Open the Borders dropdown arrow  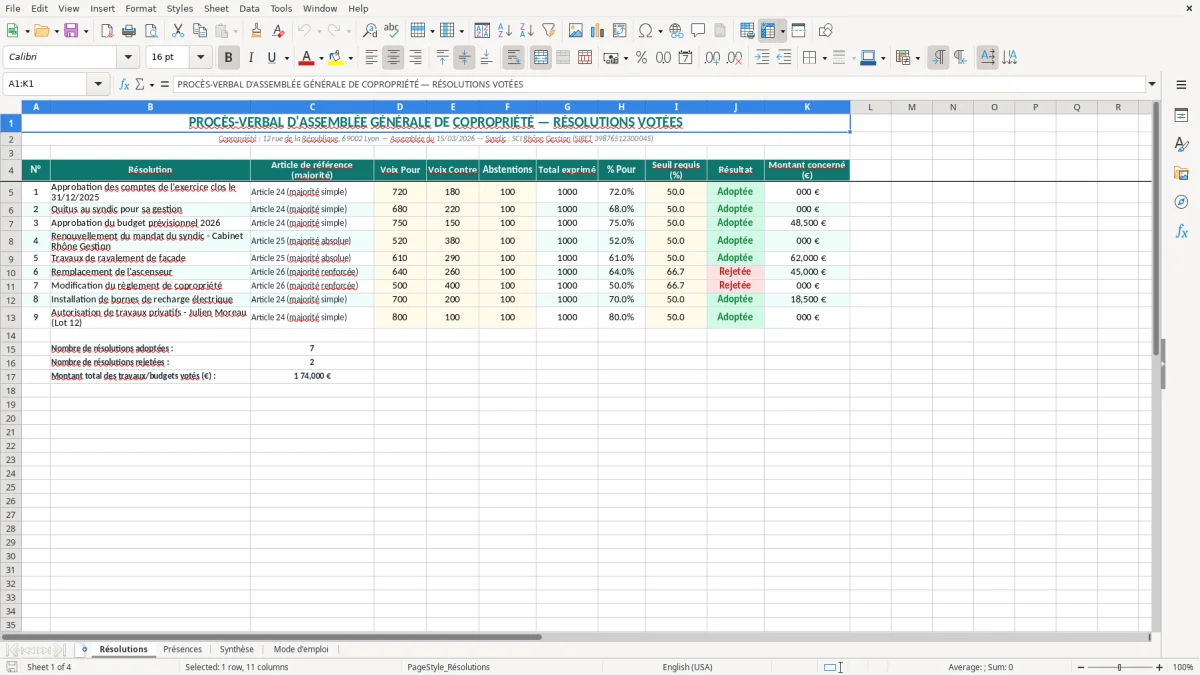826,58
